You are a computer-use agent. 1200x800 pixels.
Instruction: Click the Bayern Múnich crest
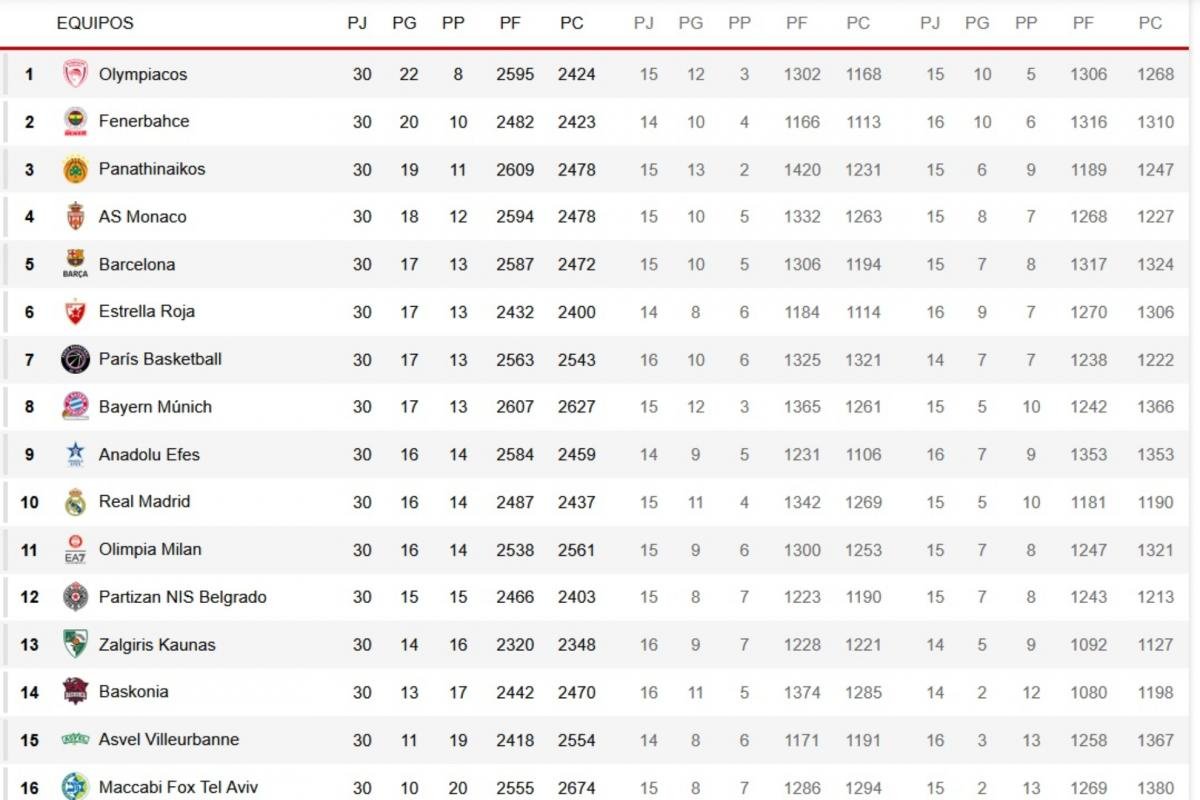point(75,407)
